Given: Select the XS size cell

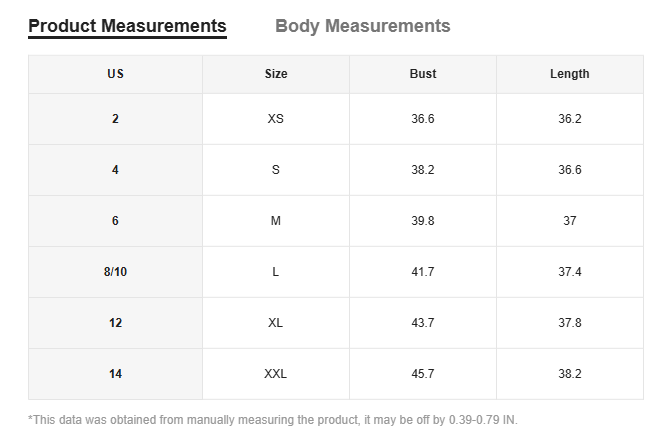Looking at the screenshot, I should 276,119.
